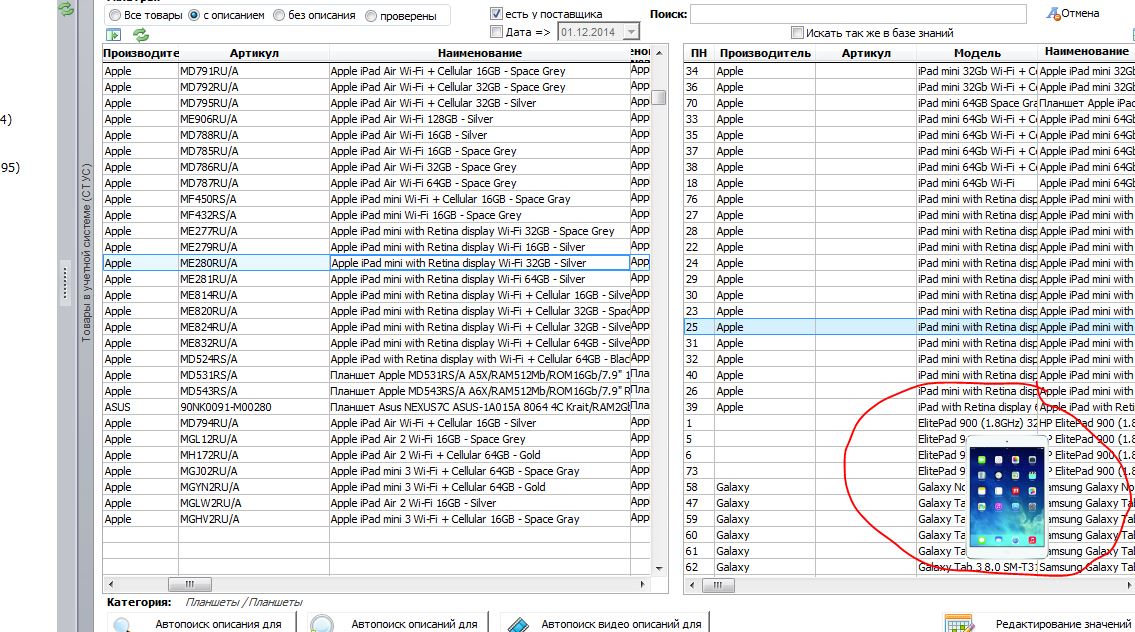Click the Автопоиск видео описаний для button
The image size is (1135, 632).
604,623
